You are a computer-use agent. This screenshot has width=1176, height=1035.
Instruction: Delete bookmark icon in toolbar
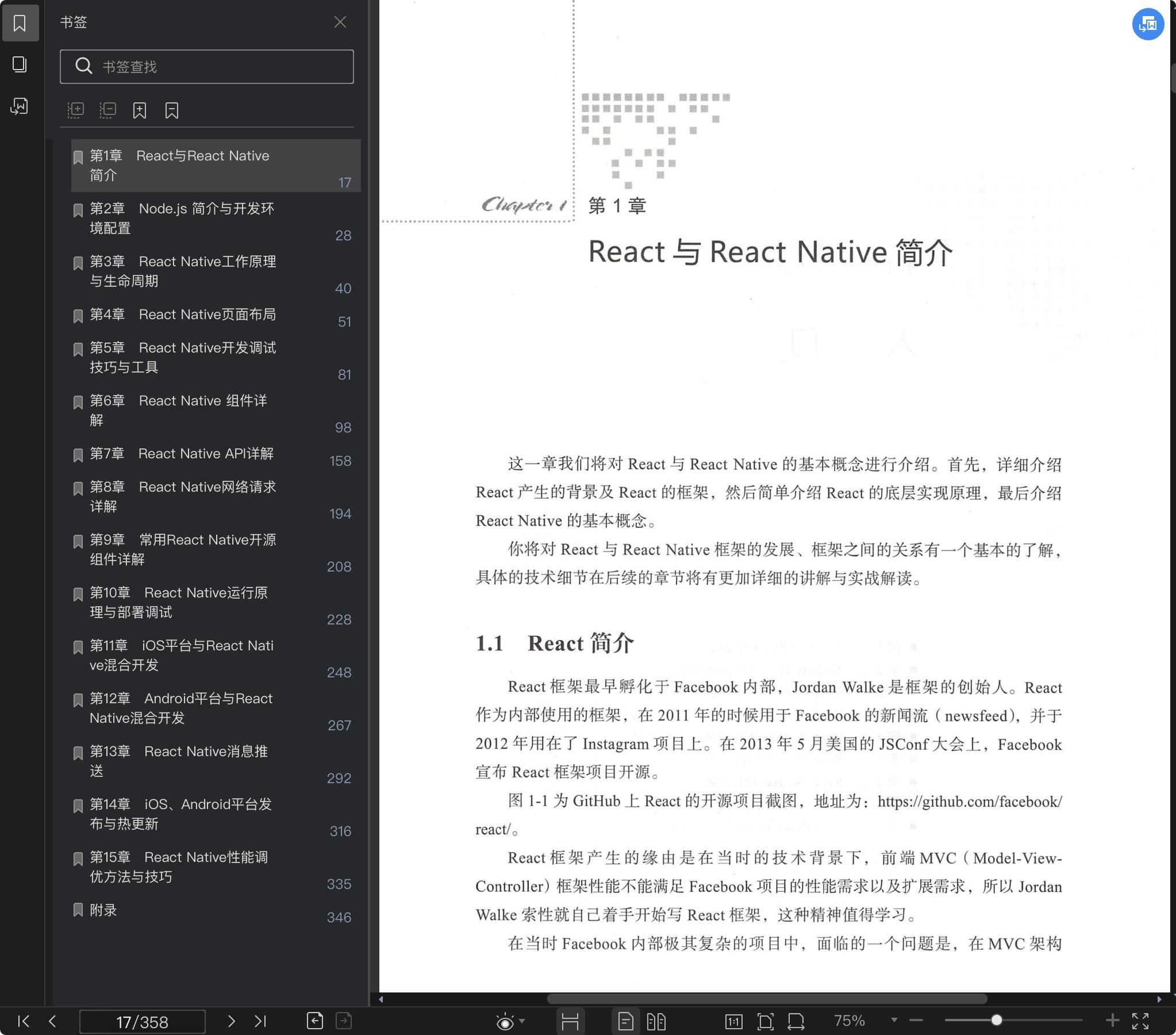172,110
